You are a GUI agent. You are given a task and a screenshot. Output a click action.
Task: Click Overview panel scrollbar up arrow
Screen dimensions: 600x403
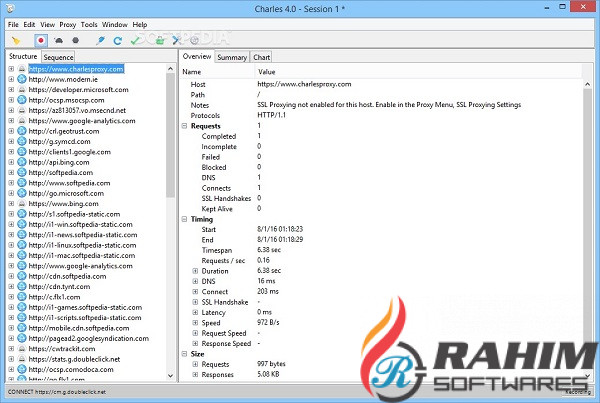point(587,84)
